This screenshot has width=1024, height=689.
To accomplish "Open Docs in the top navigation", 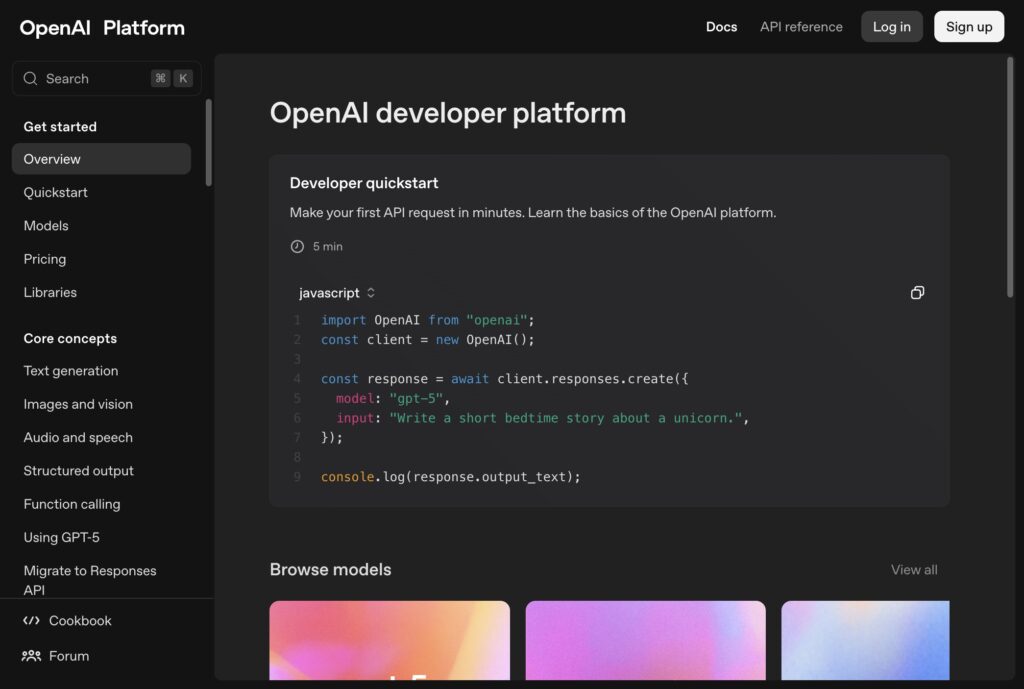I will (x=721, y=27).
